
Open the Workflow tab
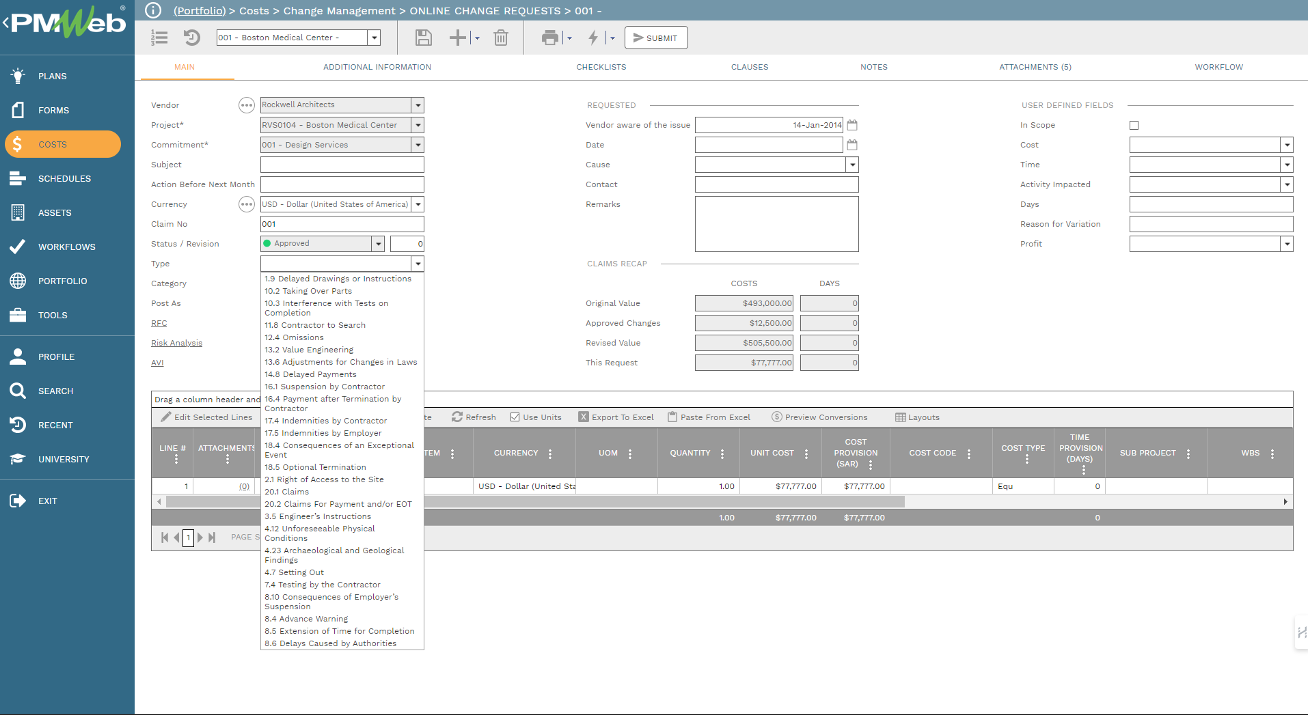tap(1219, 67)
